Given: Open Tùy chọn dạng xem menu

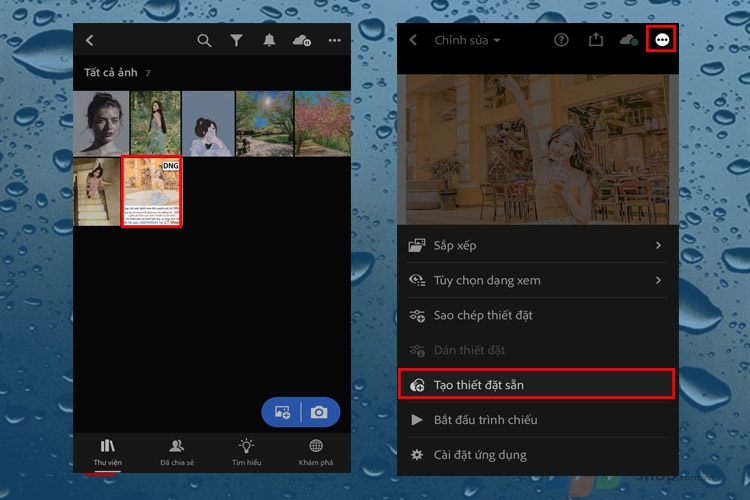Looking at the screenshot, I should coord(538,280).
